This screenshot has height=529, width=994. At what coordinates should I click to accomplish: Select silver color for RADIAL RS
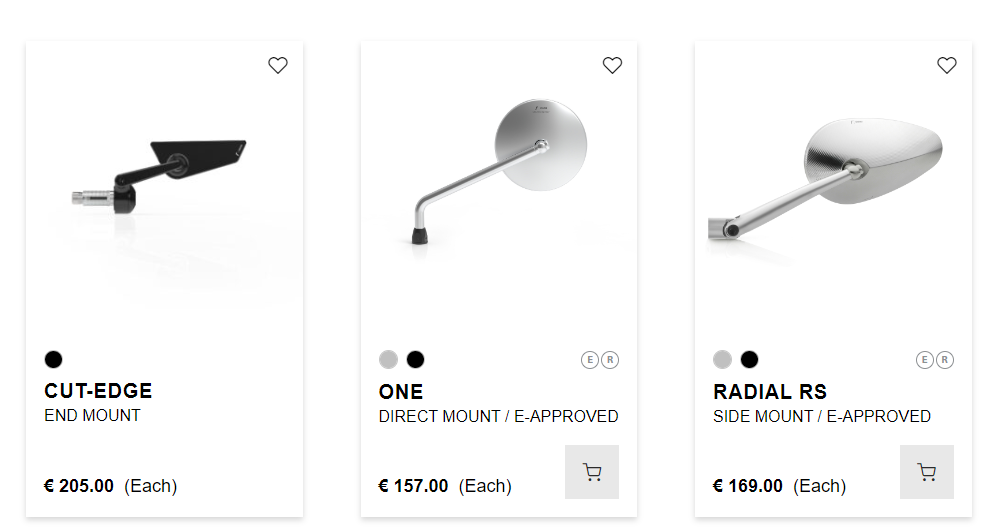722,360
